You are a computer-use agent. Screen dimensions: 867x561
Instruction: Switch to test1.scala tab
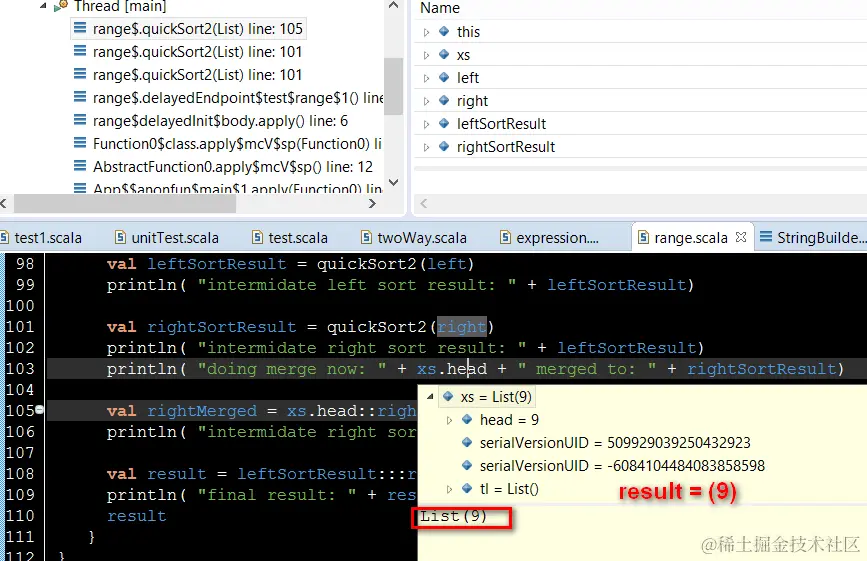pos(41,238)
